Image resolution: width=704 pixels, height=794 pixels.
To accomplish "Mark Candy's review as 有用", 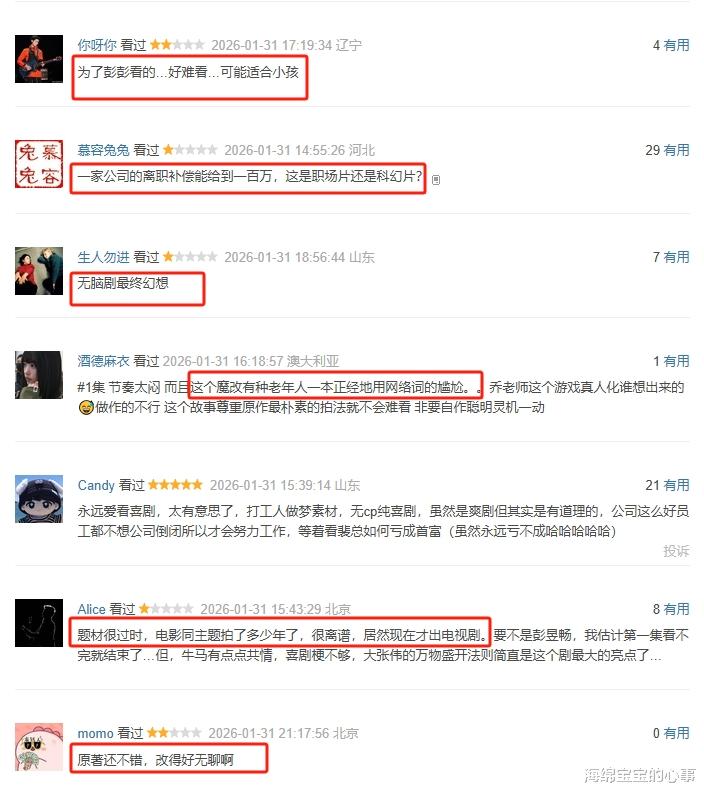I will click(x=676, y=485).
